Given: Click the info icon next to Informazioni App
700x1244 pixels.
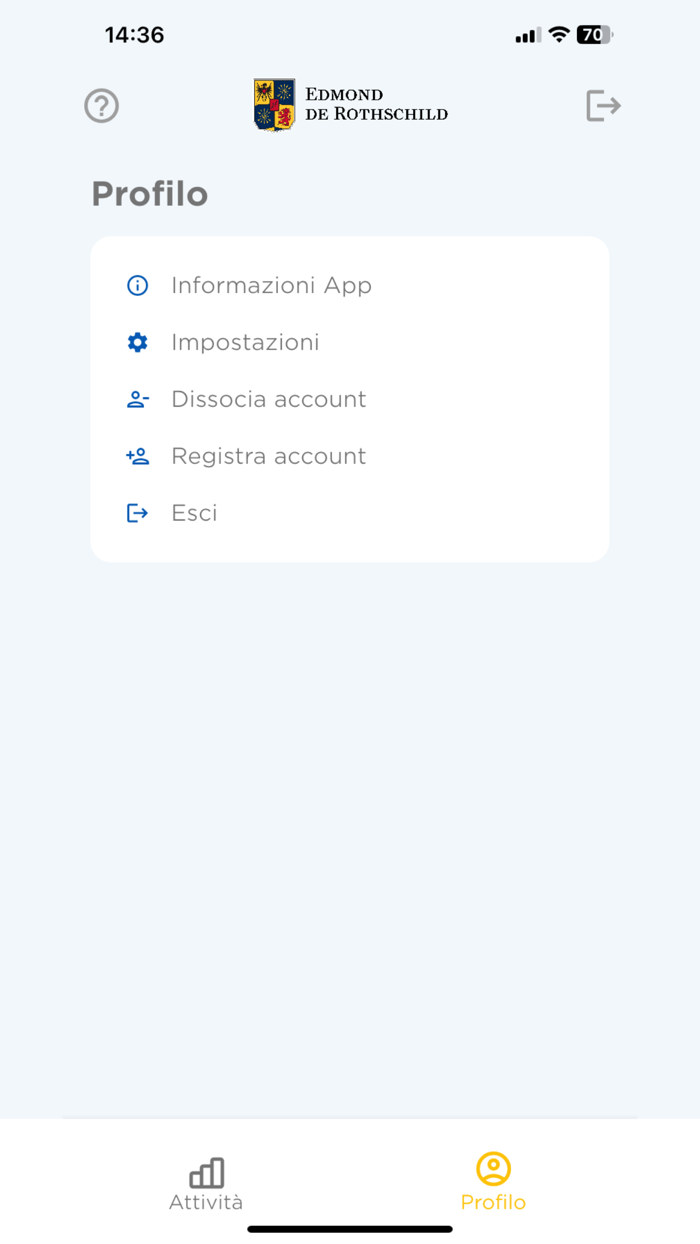Looking at the screenshot, I should coord(137,285).
